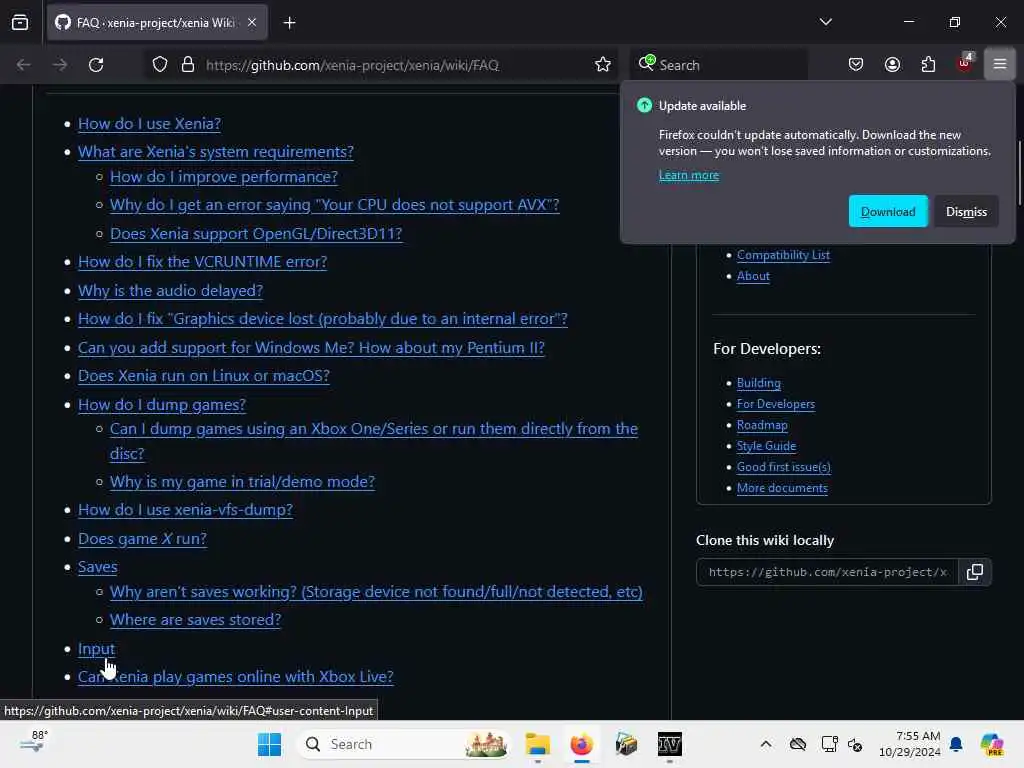Reload the current page
The height and width of the screenshot is (768, 1024).
(96, 65)
